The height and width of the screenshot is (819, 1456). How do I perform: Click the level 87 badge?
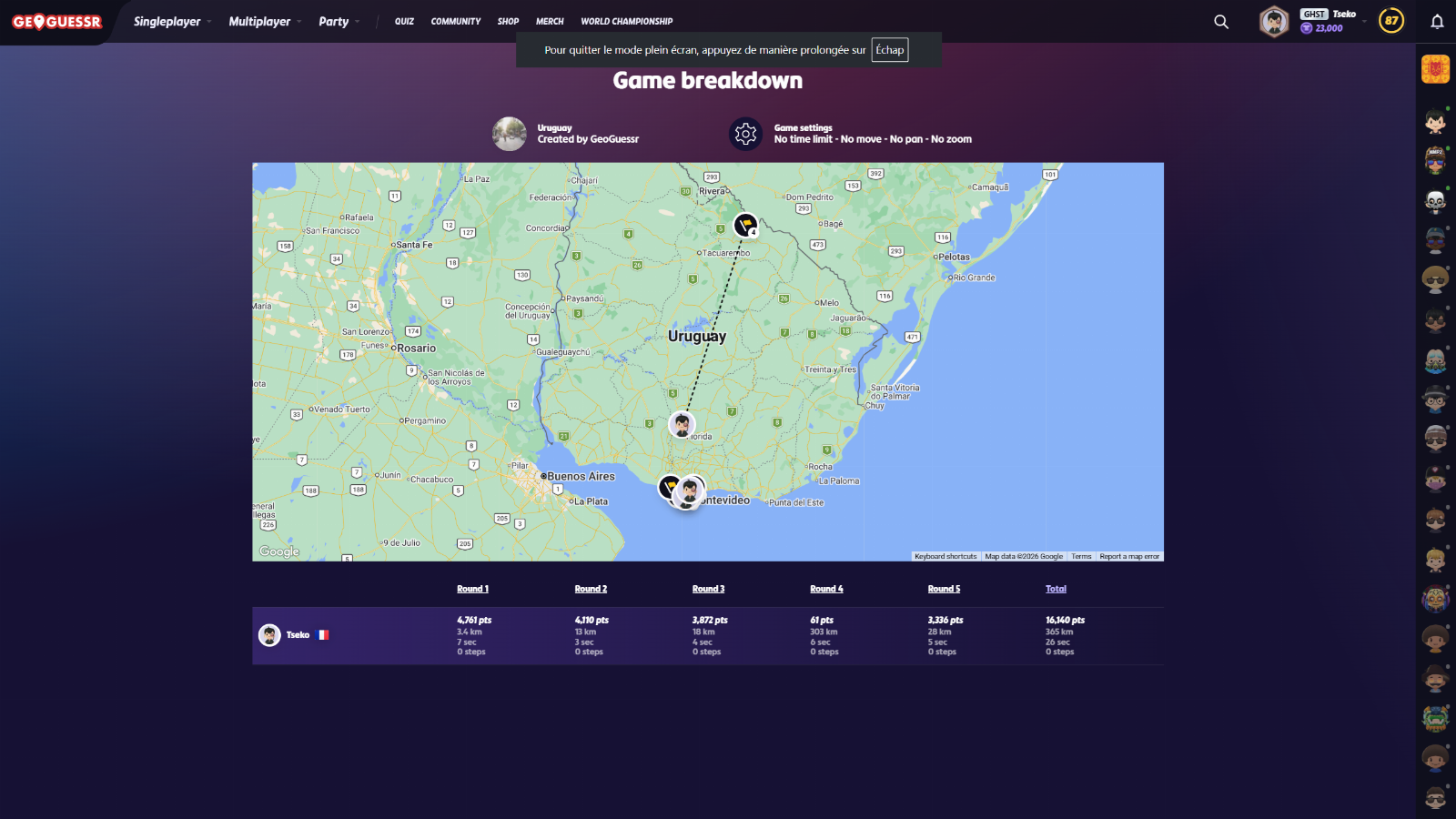[x=1390, y=21]
